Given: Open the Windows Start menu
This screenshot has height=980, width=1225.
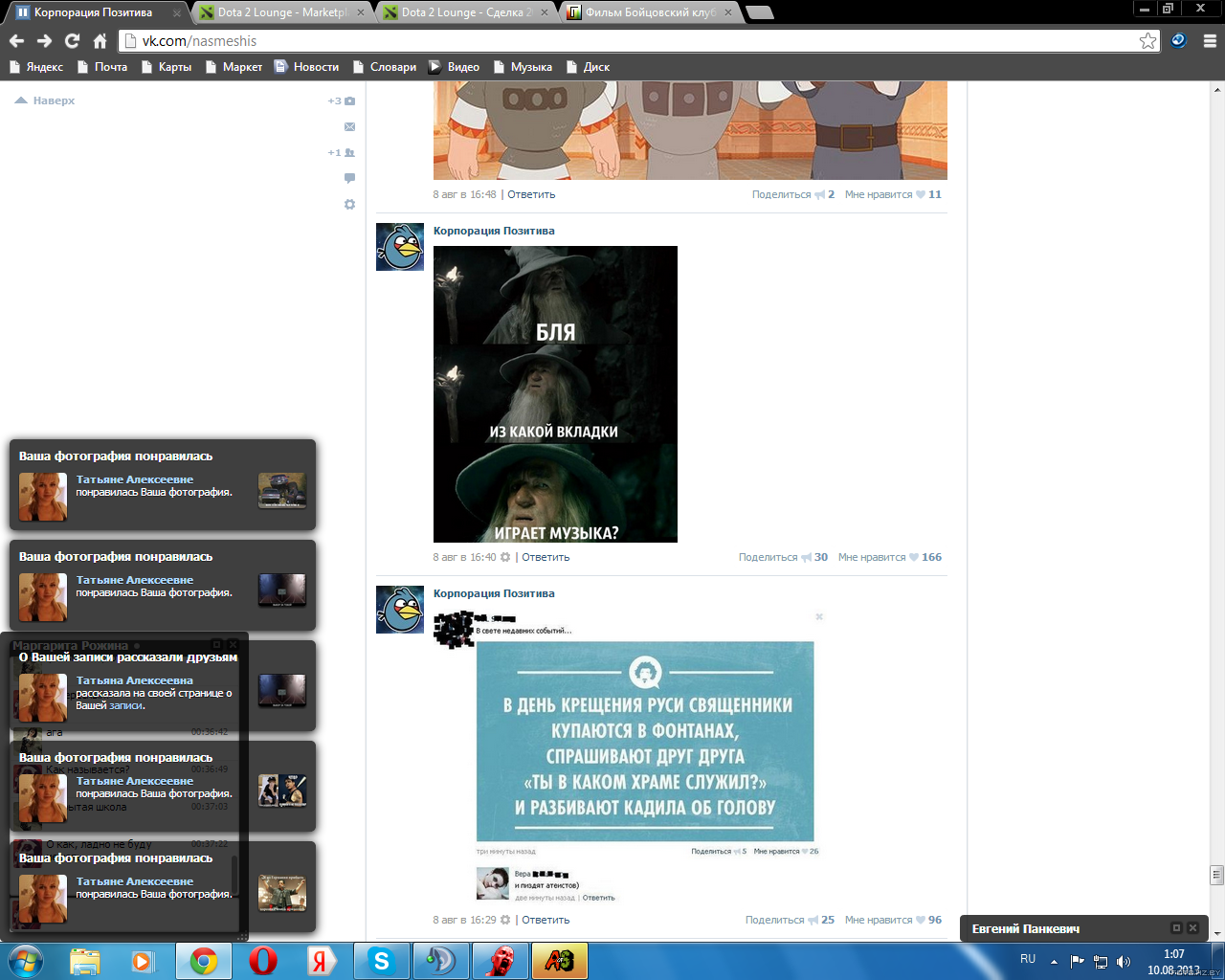Looking at the screenshot, I should [x=25, y=961].
